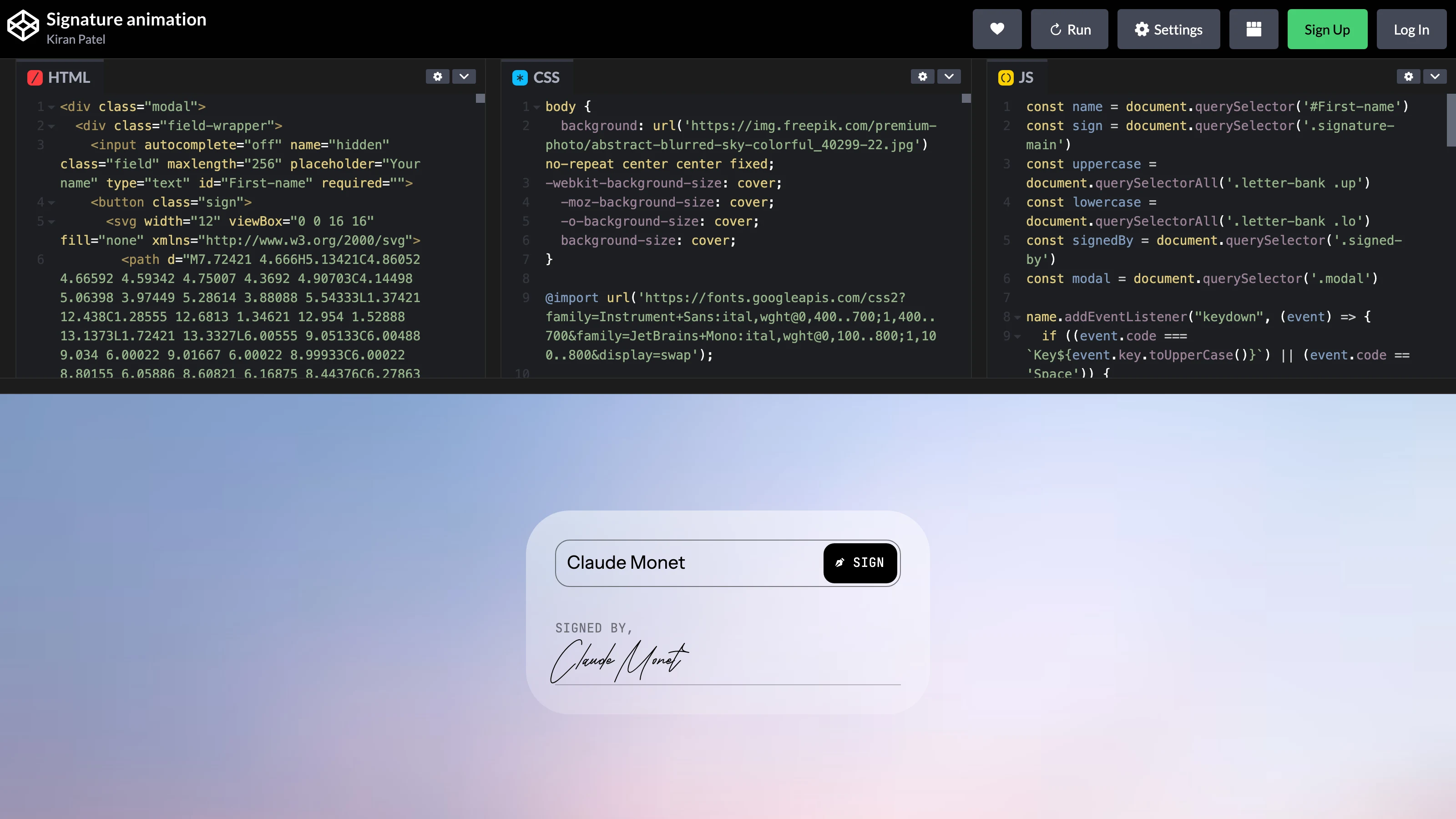The height and width of the screenshot is (819, 1456).
Task: Click '<div class="field-wrapper">' in HTML
Action: tap(179, 126)
